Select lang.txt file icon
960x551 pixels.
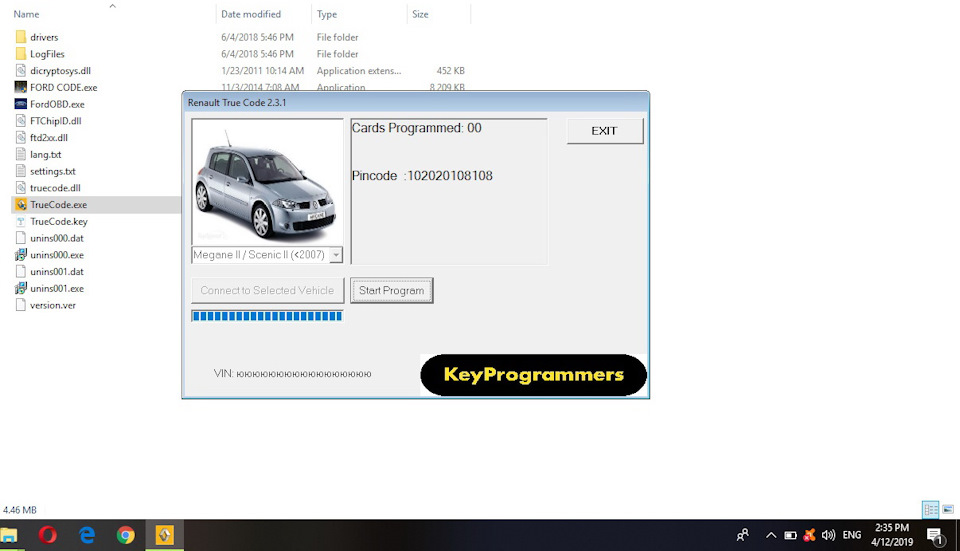pos(21,154)
